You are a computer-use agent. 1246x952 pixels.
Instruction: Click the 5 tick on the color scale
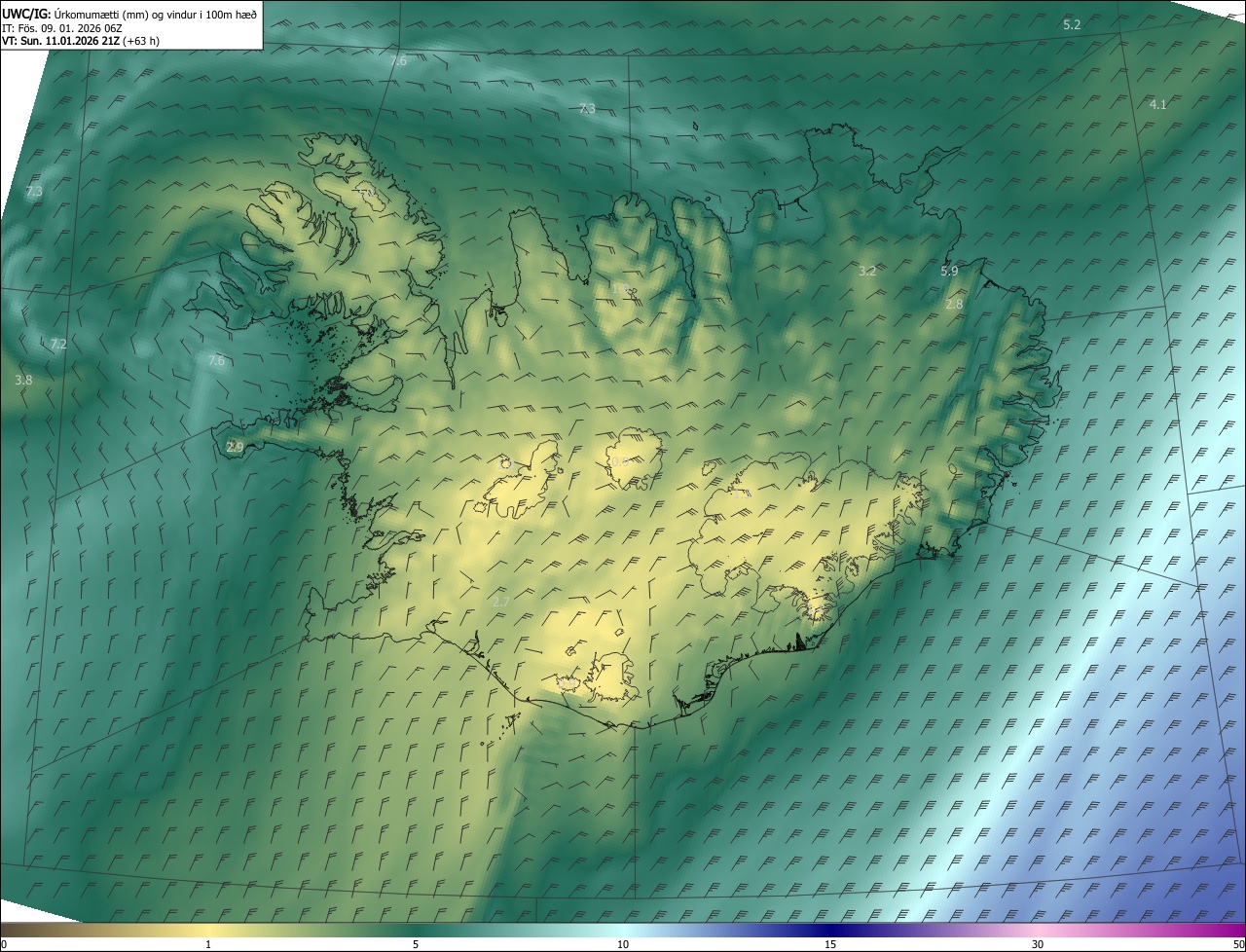pyautogui.click(x=416, y=944)
